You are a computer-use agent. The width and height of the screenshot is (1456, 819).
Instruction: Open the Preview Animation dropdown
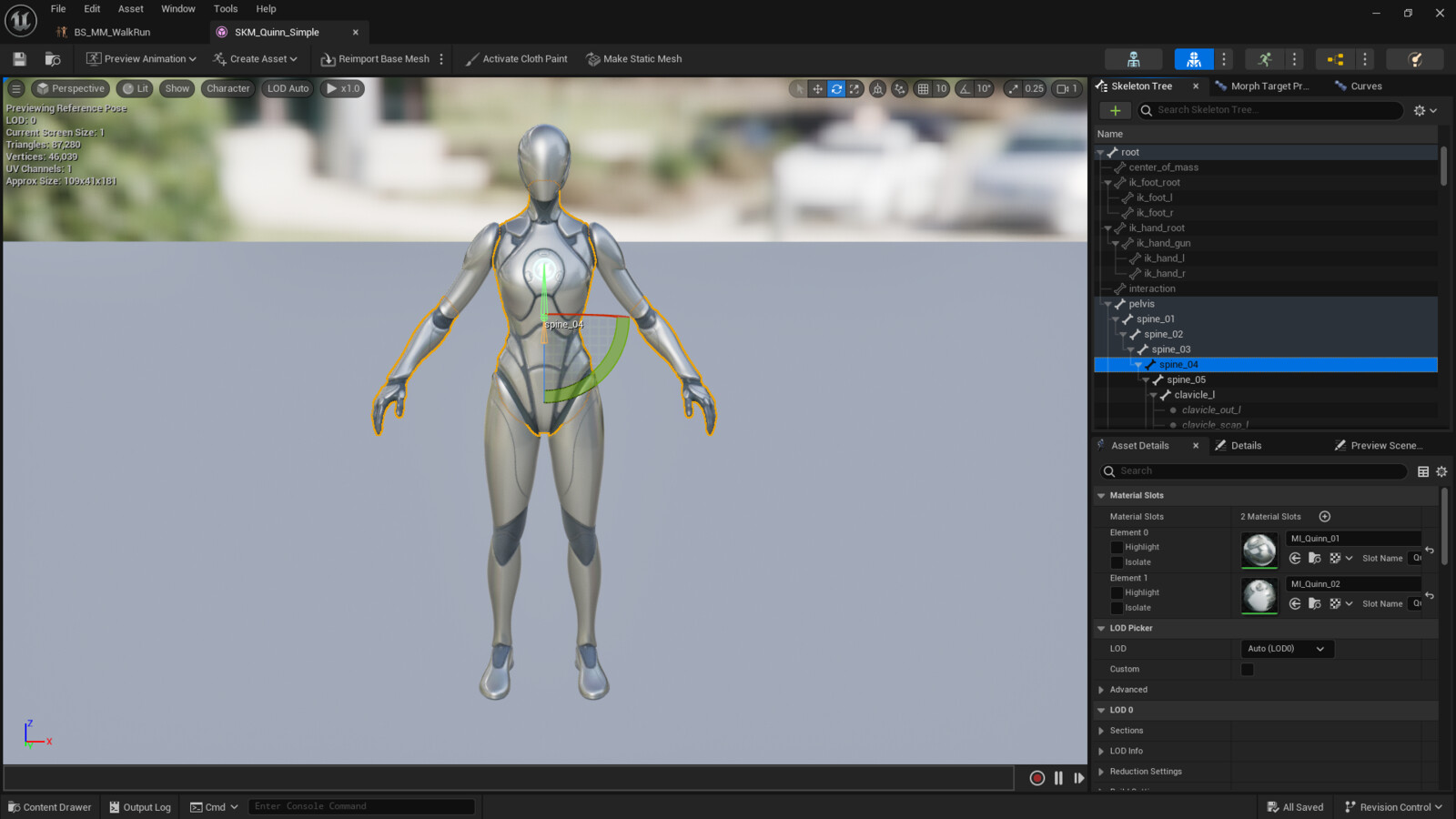pos(141,59)
